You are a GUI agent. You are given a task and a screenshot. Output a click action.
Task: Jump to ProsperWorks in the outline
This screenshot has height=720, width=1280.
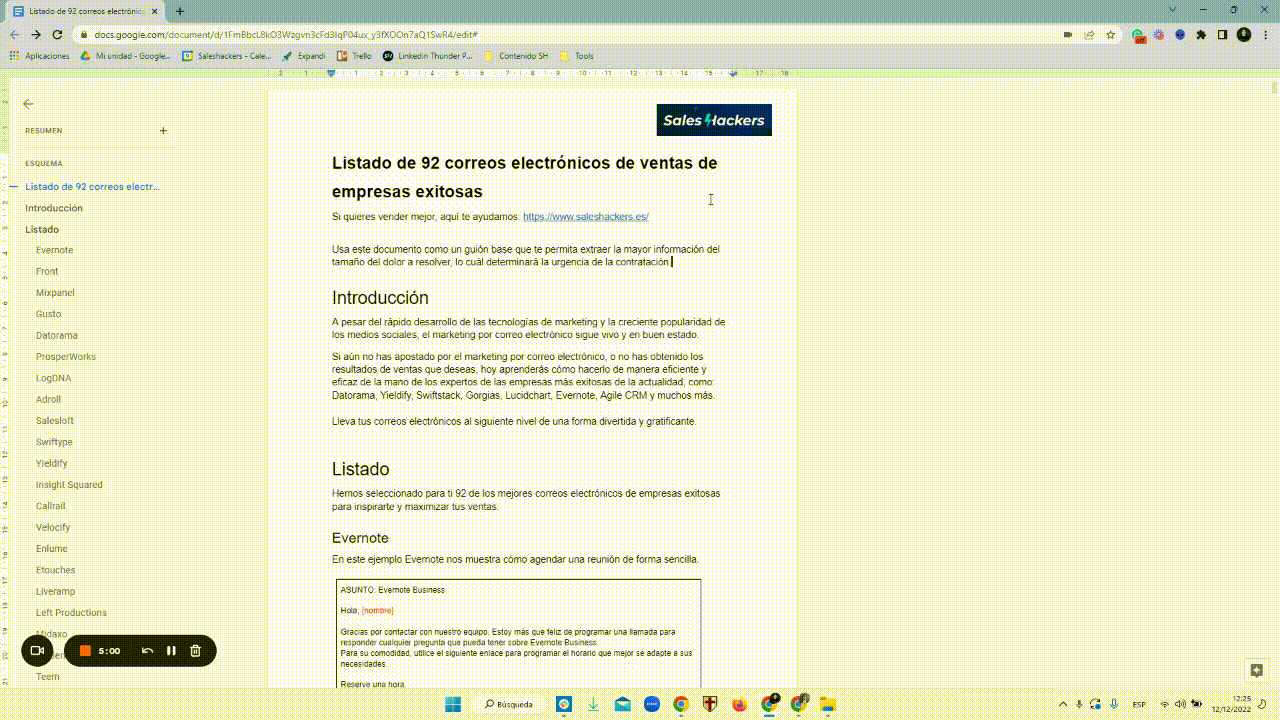pyautogui.click(x=66, y=357)
